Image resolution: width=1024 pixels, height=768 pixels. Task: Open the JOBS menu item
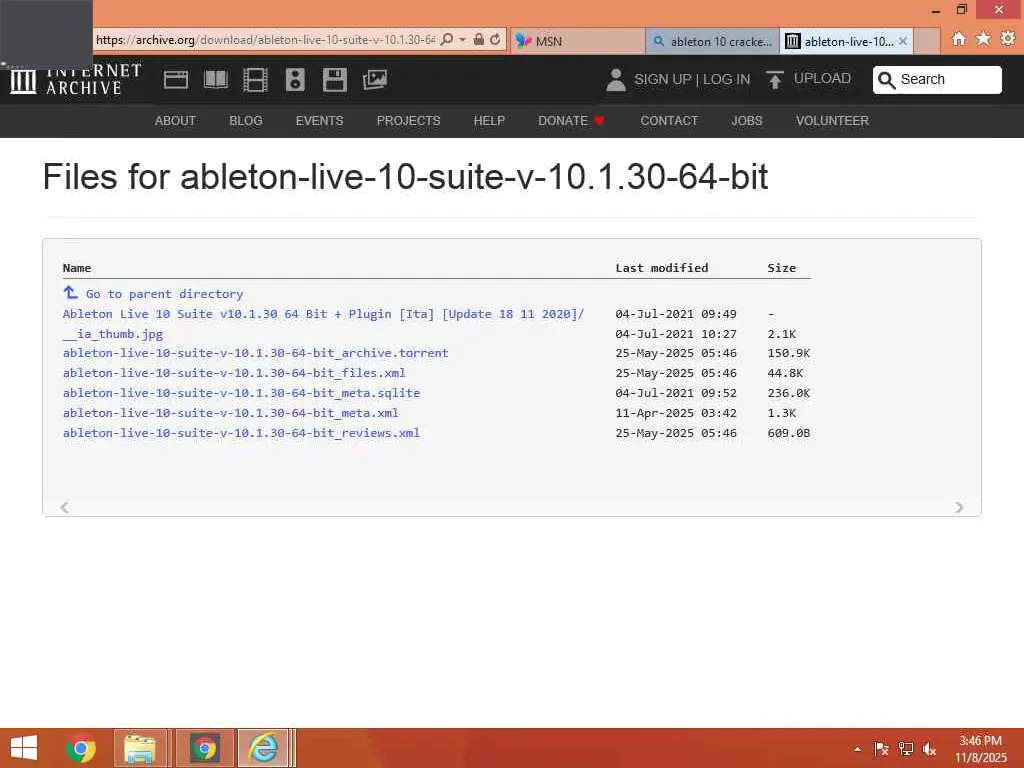coord(746,121)
